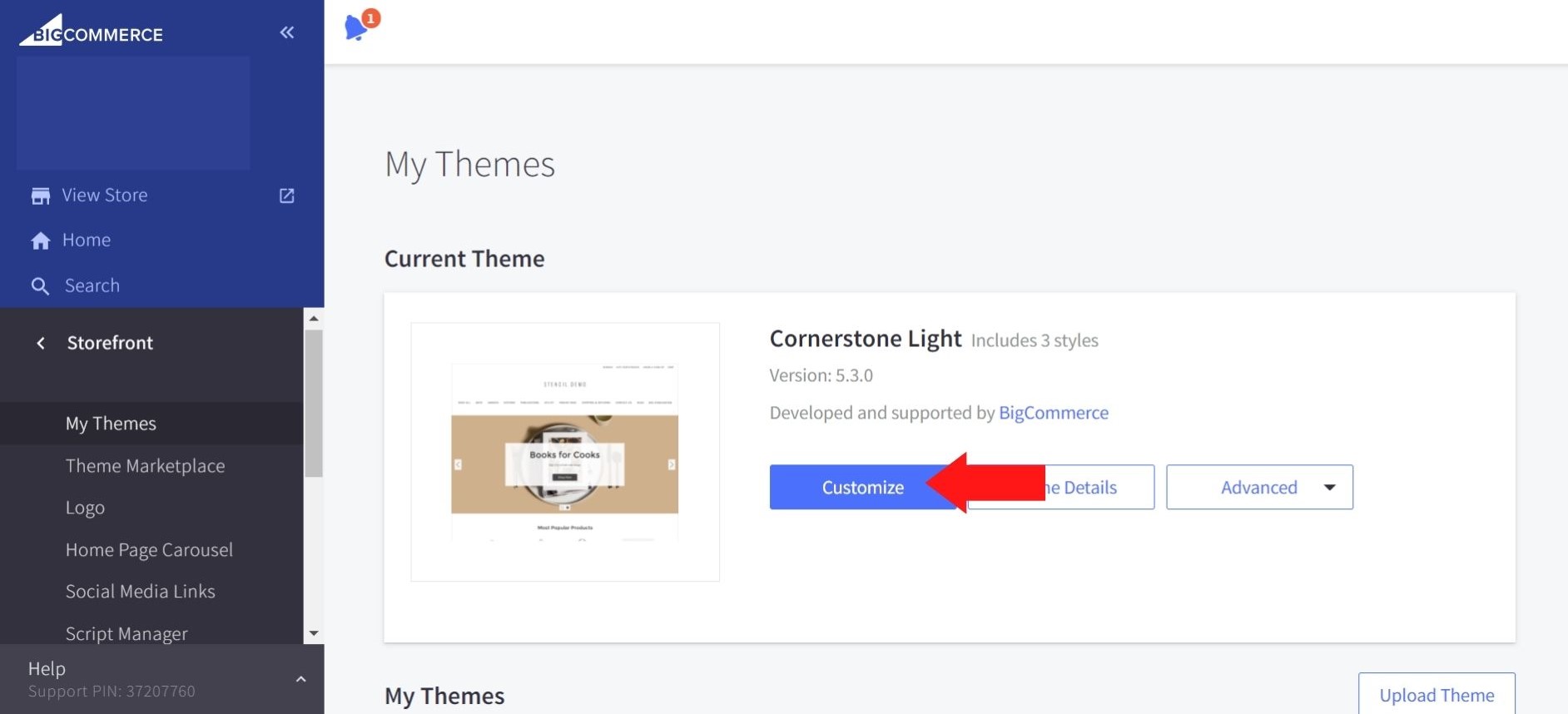Open store in new tab icon
This screenshot has width=1568, height=714.
[286, 196]
